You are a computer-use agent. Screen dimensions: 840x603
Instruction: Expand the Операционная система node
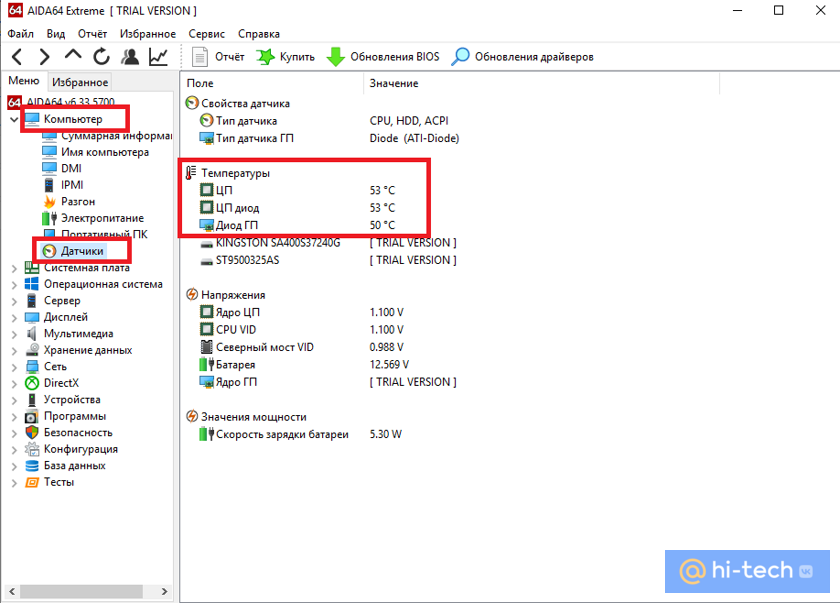coord(14,284)
